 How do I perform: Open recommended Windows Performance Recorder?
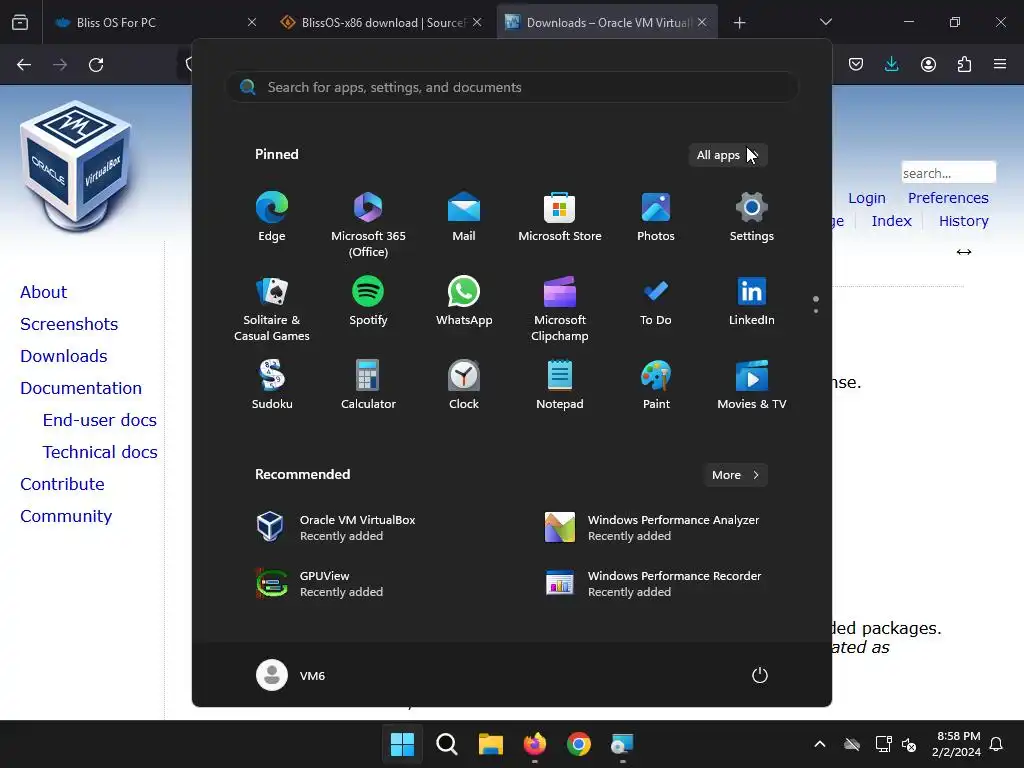pos(653,583)
